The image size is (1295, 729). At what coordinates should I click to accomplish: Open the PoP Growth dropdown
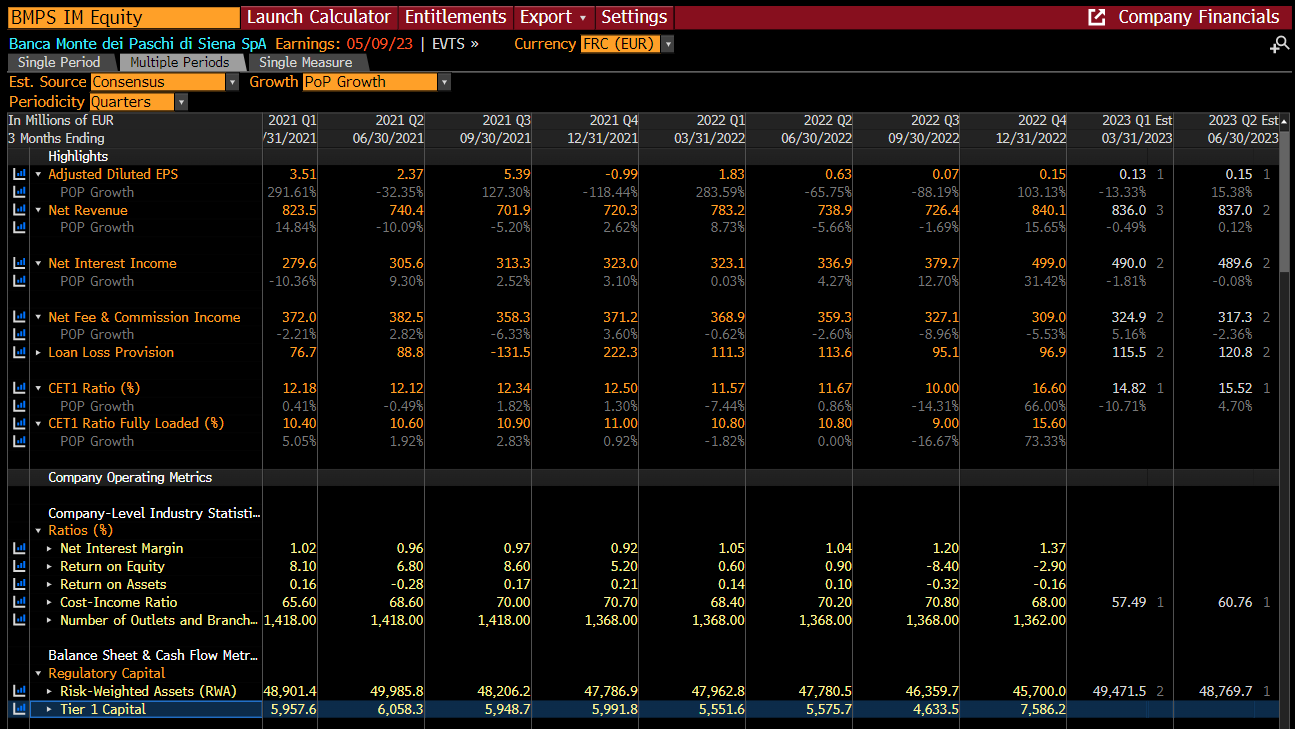tap(376, 82)
